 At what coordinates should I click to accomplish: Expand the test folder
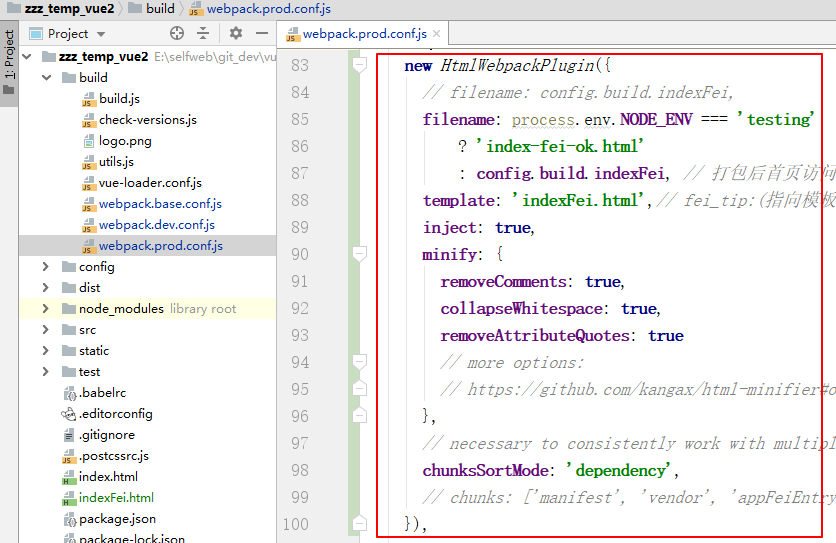point(46,372)
